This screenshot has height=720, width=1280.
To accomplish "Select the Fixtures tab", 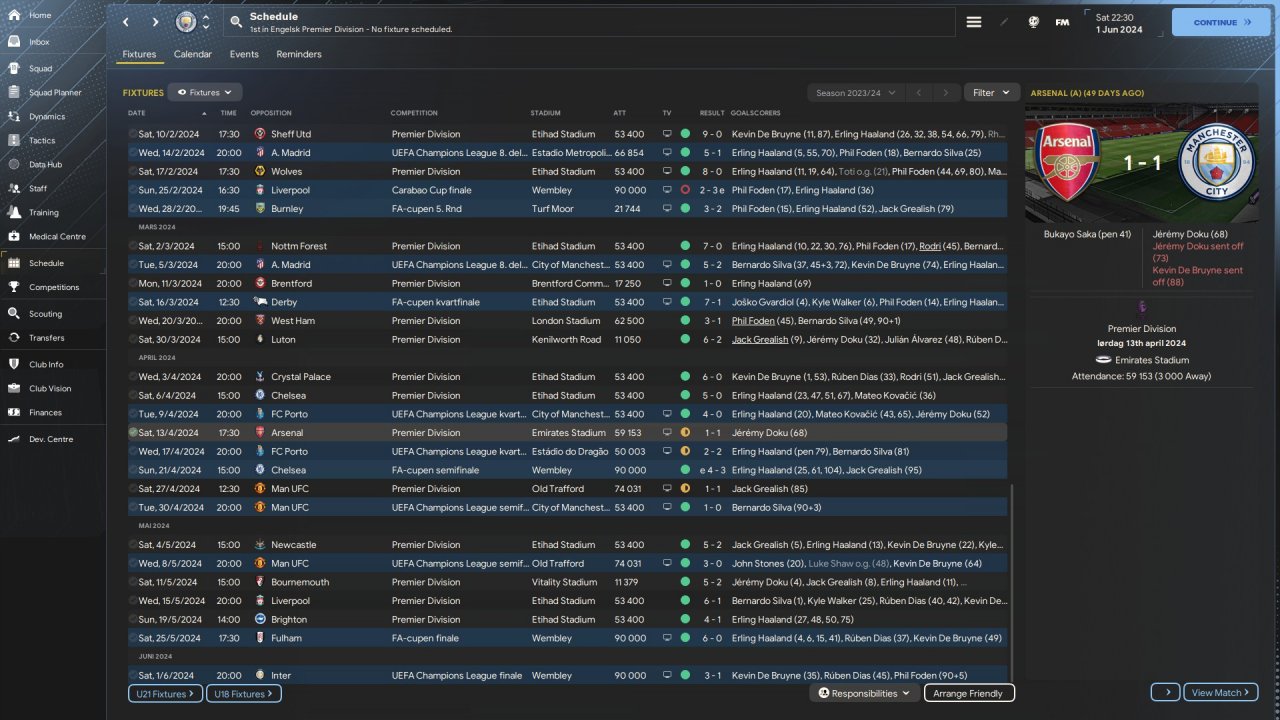I will [x=139, y=54].
